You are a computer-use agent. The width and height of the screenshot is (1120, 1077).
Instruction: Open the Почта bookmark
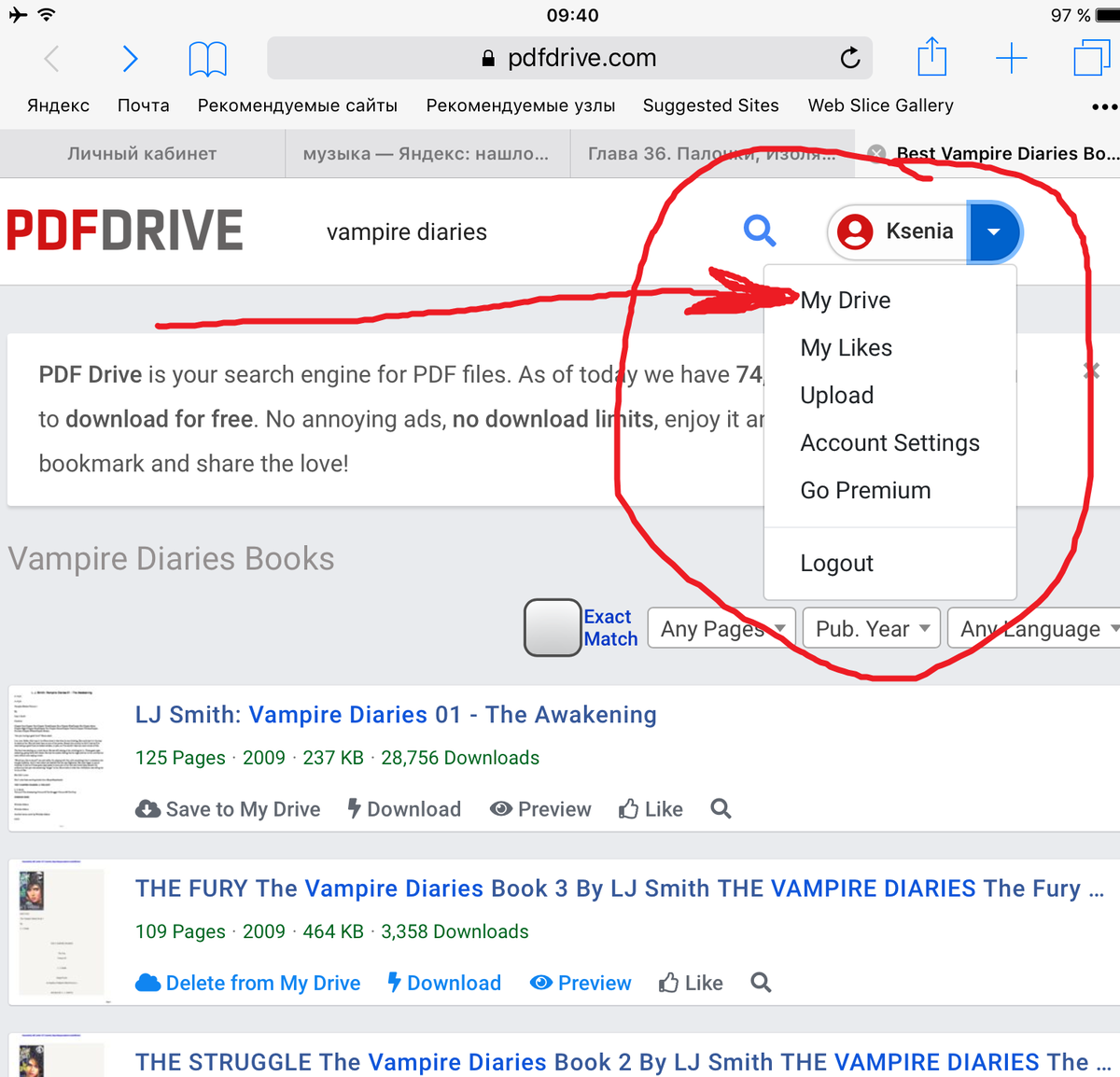click(144, 105)
